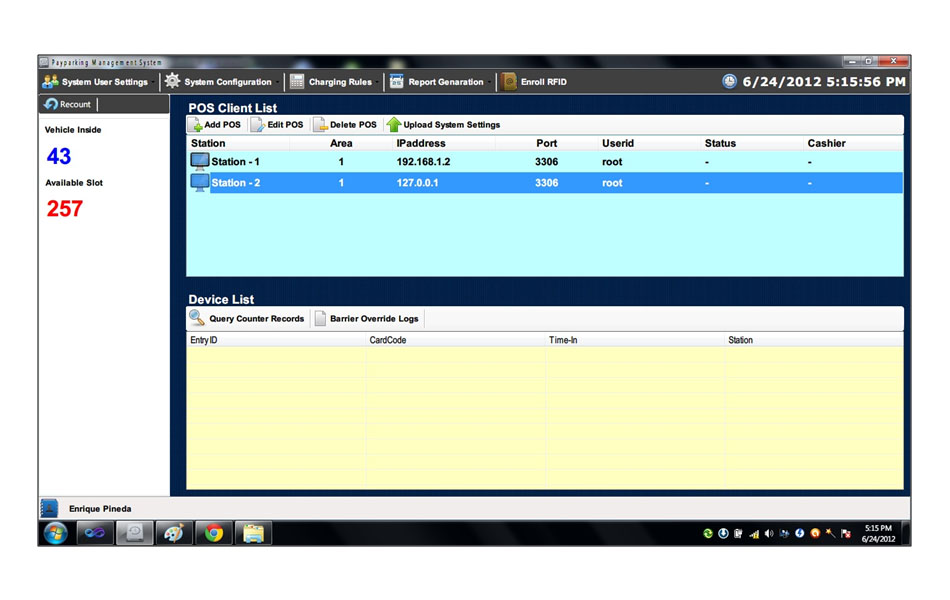
Task: Click the Query Counter Records magnifier
Action: [198, 319]
